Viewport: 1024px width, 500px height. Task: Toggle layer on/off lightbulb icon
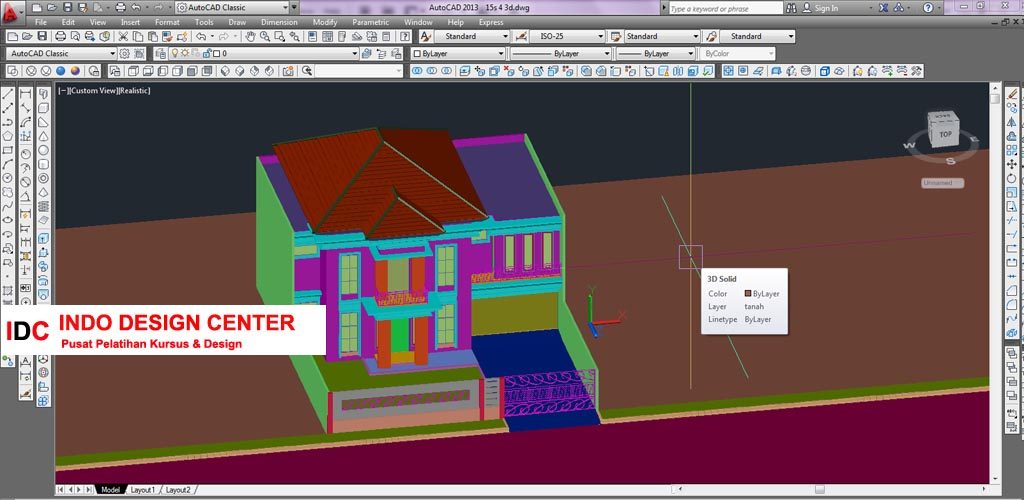[x=175, y=54]
